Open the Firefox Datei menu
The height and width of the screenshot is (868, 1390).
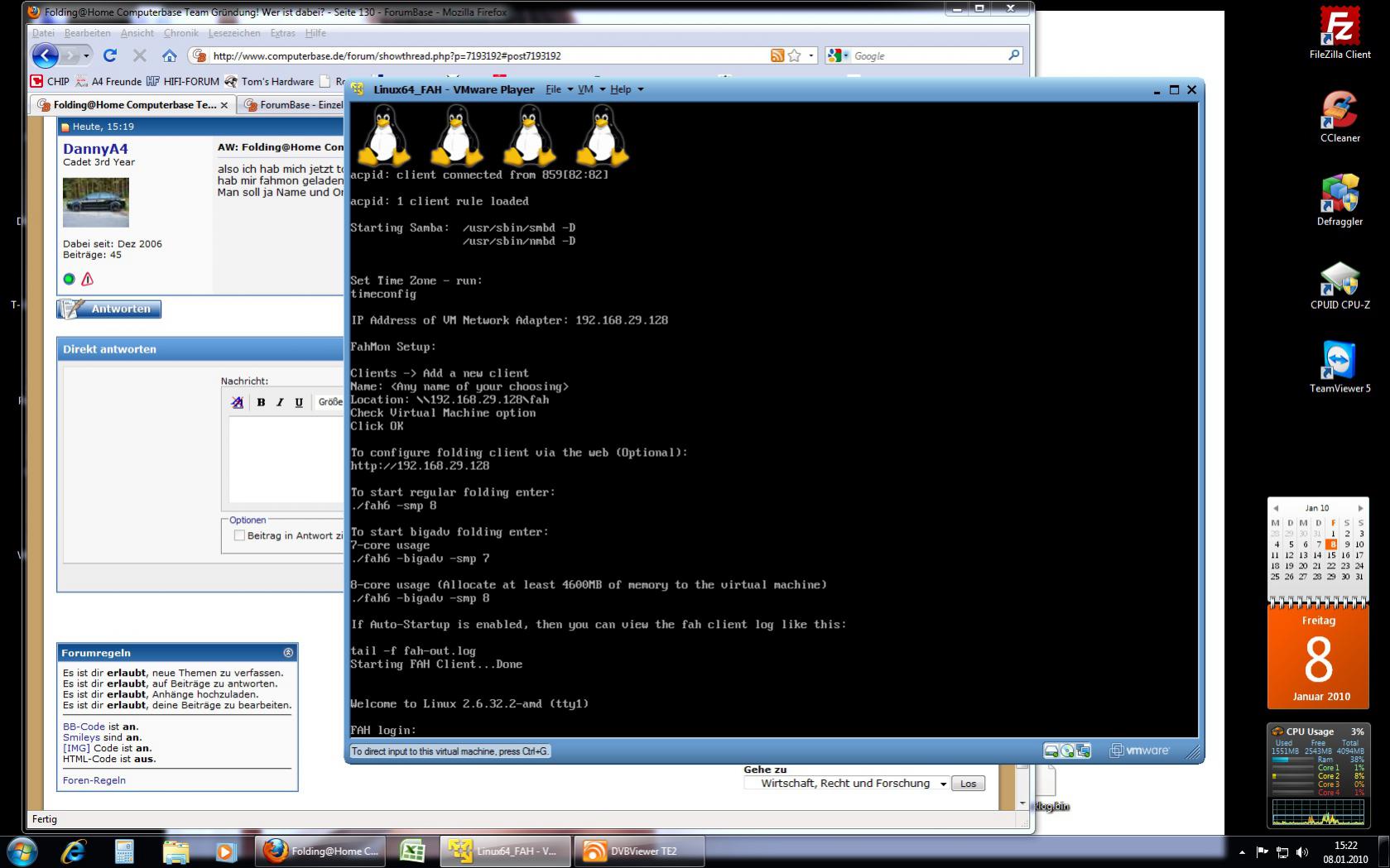point(43,33)
